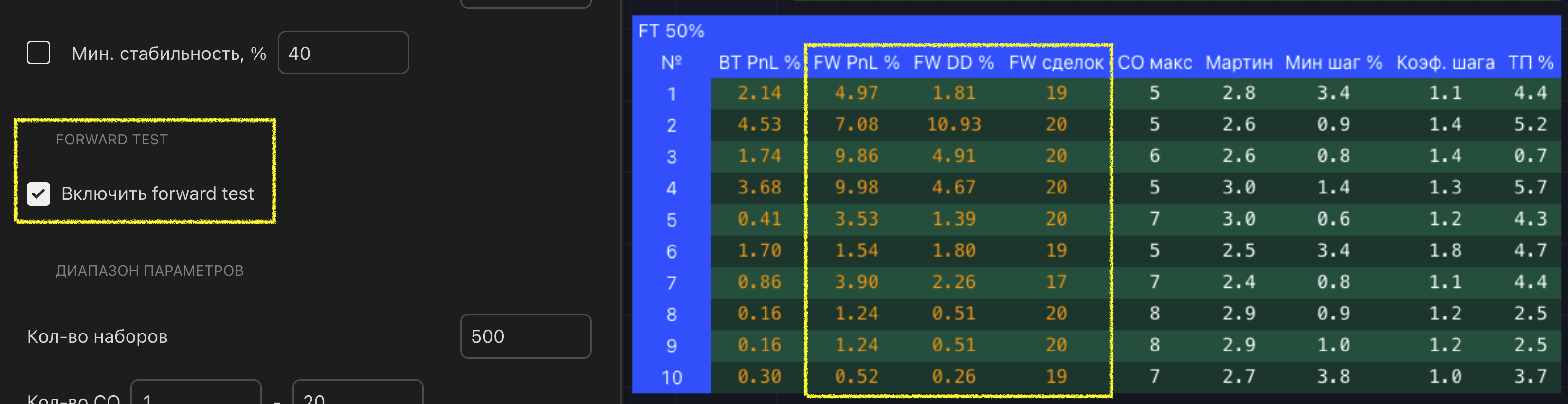Click СО макс value 6
Image resolution: width=1568 pixels, height=404 pixels.
(x=1155, y=157)
